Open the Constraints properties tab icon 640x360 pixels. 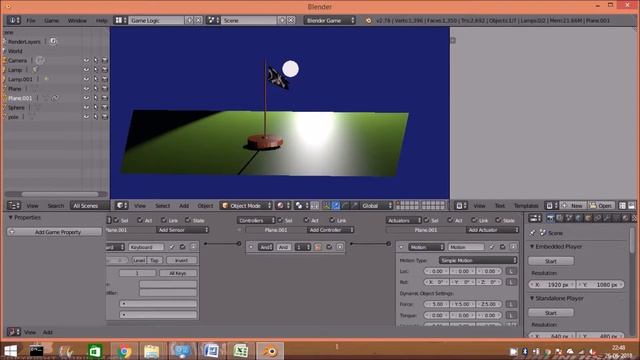point(598,218)
